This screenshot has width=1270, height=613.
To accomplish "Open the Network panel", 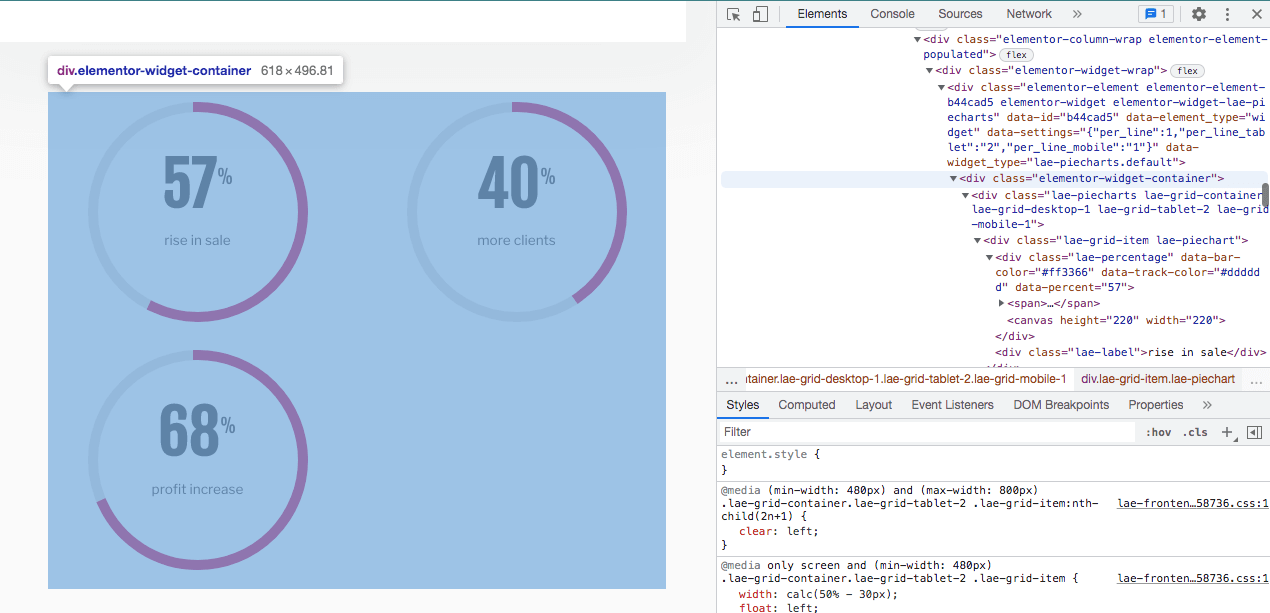I will click(x=1028, y=14).
